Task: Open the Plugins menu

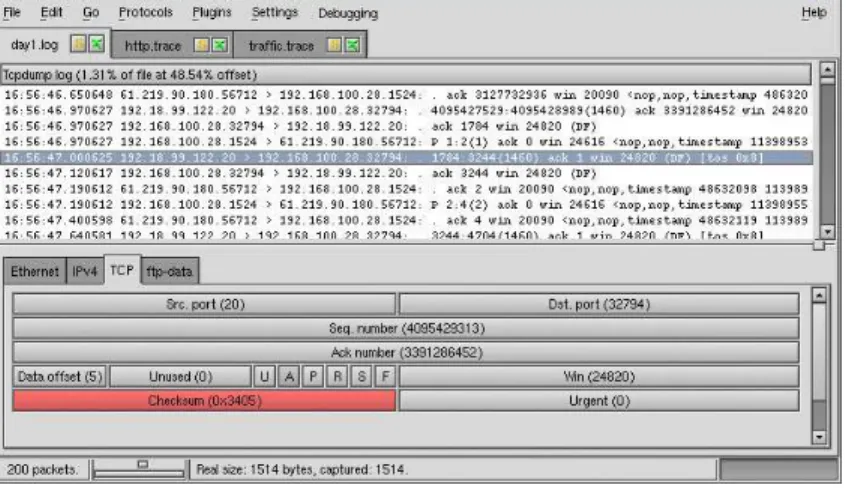Action: 212,12
